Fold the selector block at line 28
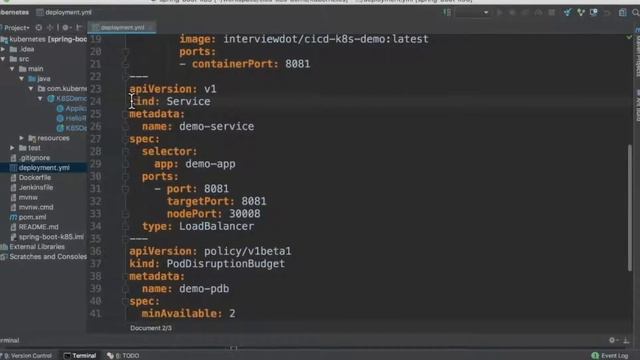This screenshot has width=640, height=360. 125,152
